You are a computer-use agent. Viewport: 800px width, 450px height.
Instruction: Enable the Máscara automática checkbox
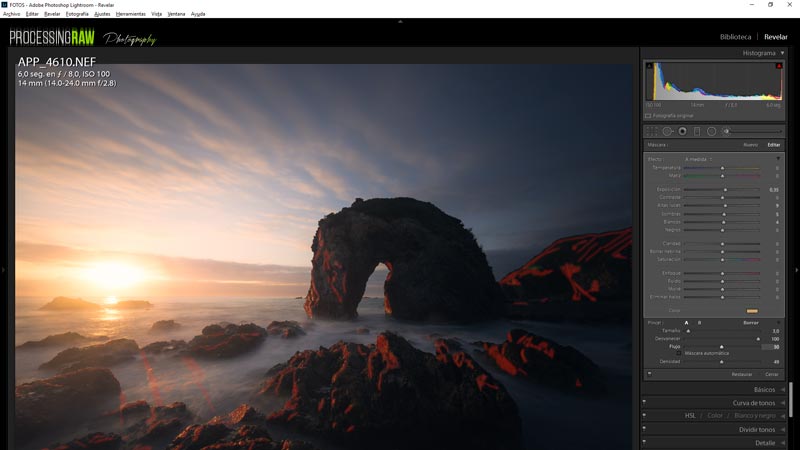tap(679, 353)
